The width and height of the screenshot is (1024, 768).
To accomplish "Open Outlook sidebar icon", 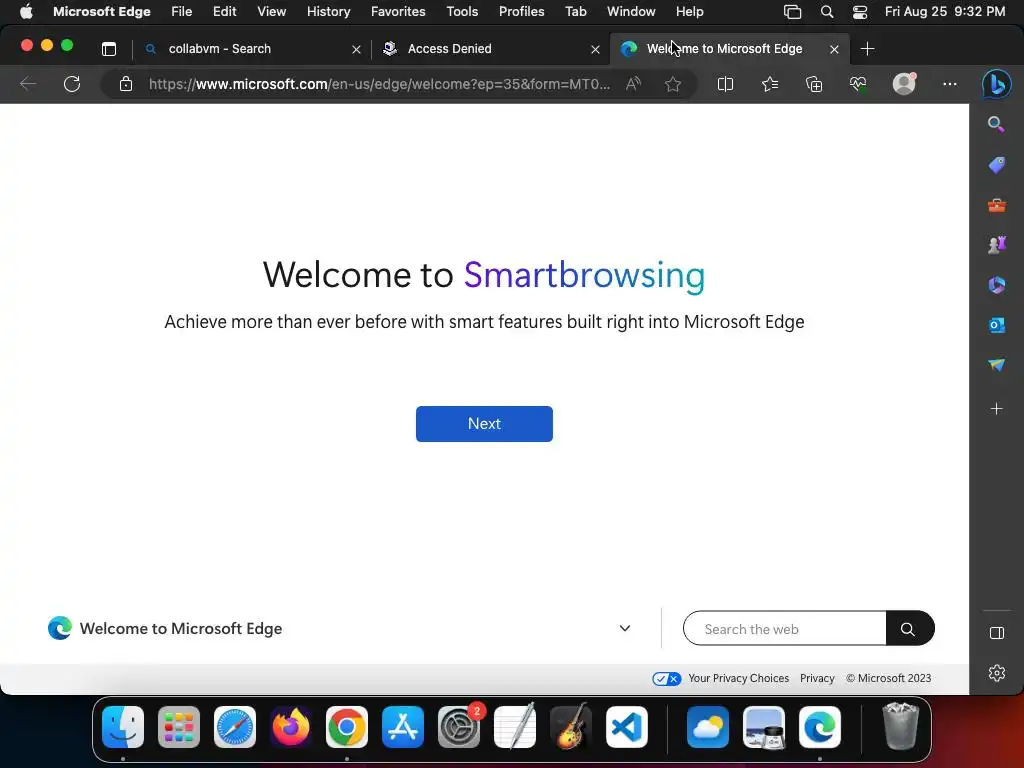I will tap(997, 325).
